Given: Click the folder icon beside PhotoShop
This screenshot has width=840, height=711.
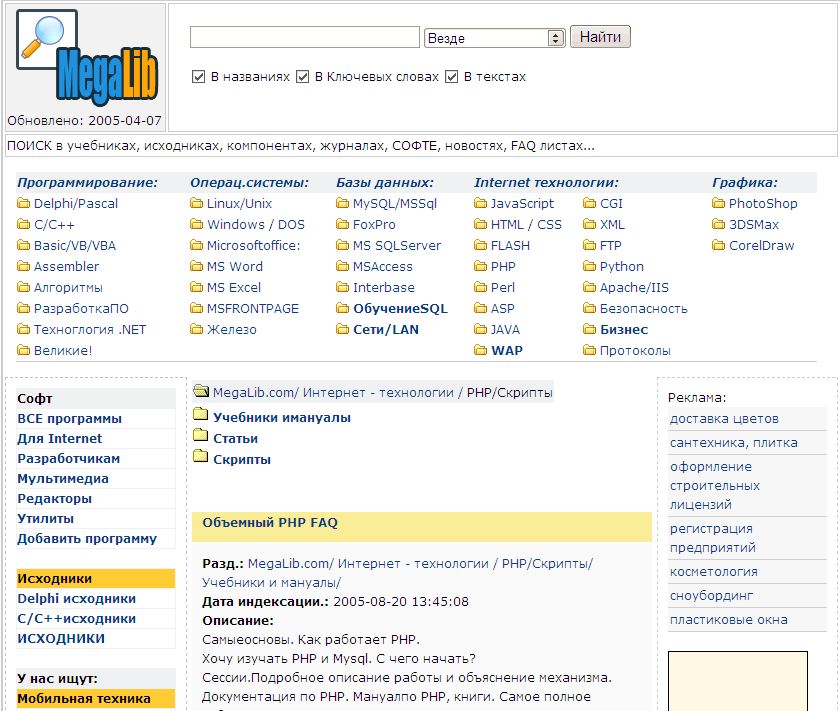Looking at the screenshot, I should (x=719, y=204).
